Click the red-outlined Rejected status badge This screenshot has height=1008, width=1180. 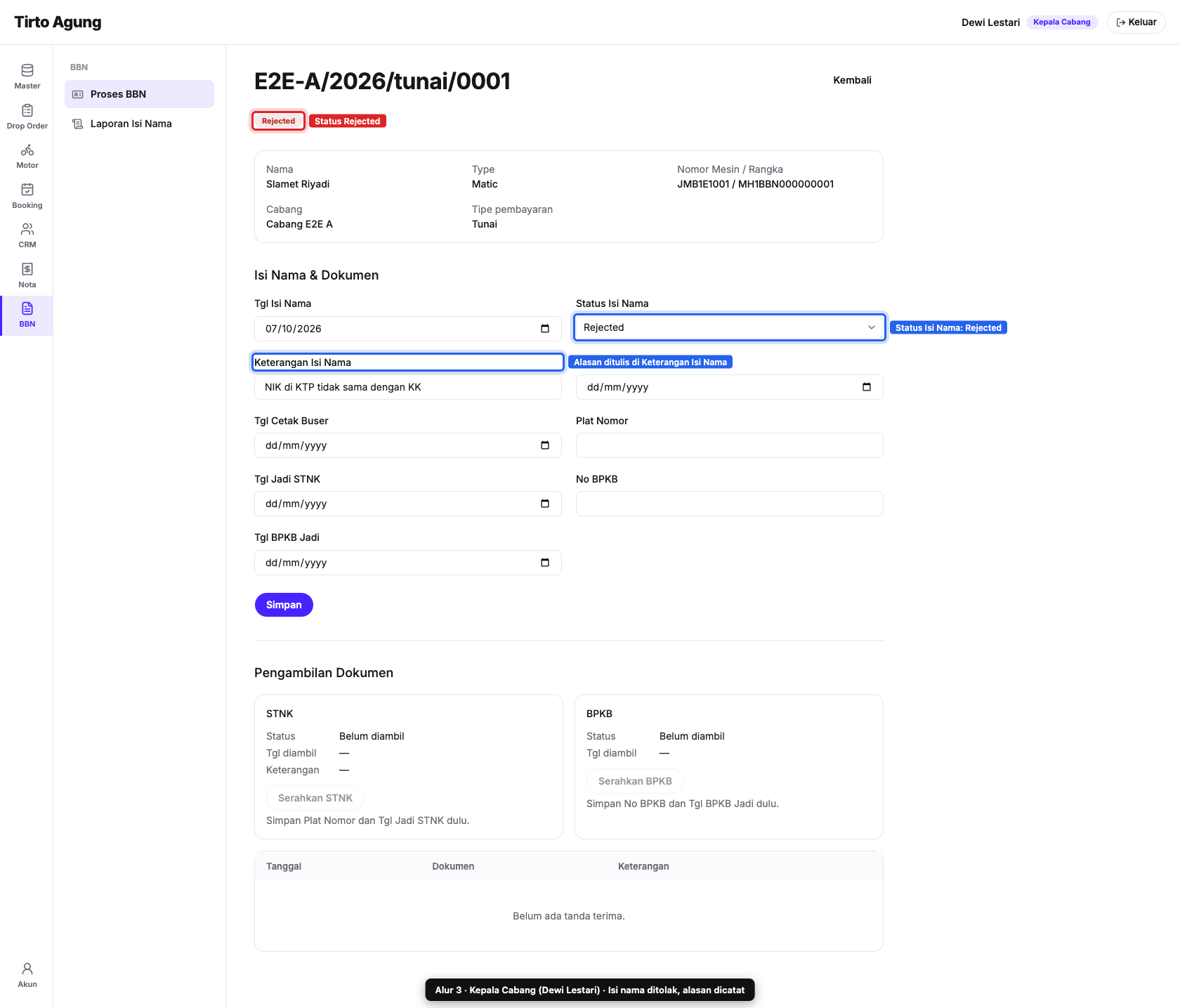(x=279, y=121)
